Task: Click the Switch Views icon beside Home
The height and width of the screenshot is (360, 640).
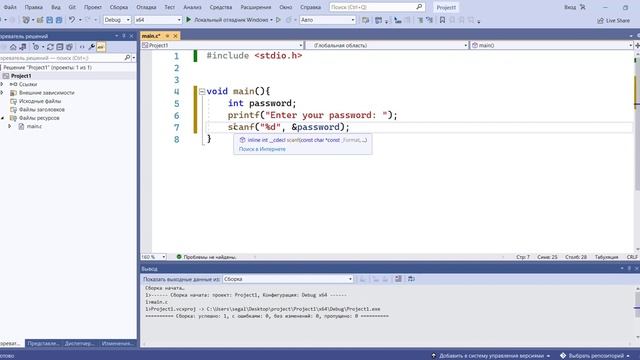Action: click(23, 47)
